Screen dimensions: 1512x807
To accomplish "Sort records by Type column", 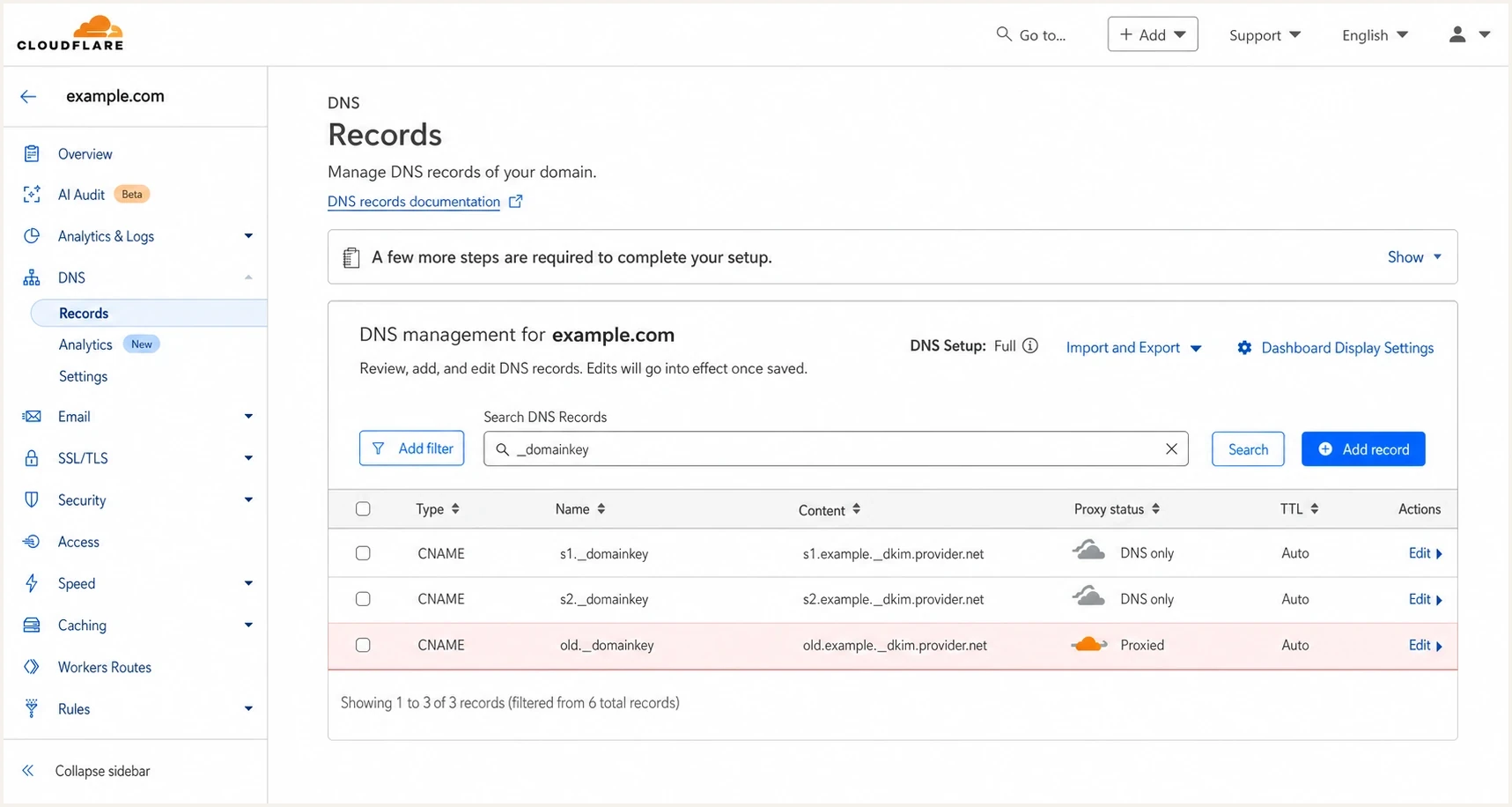I will click(438, 509).
